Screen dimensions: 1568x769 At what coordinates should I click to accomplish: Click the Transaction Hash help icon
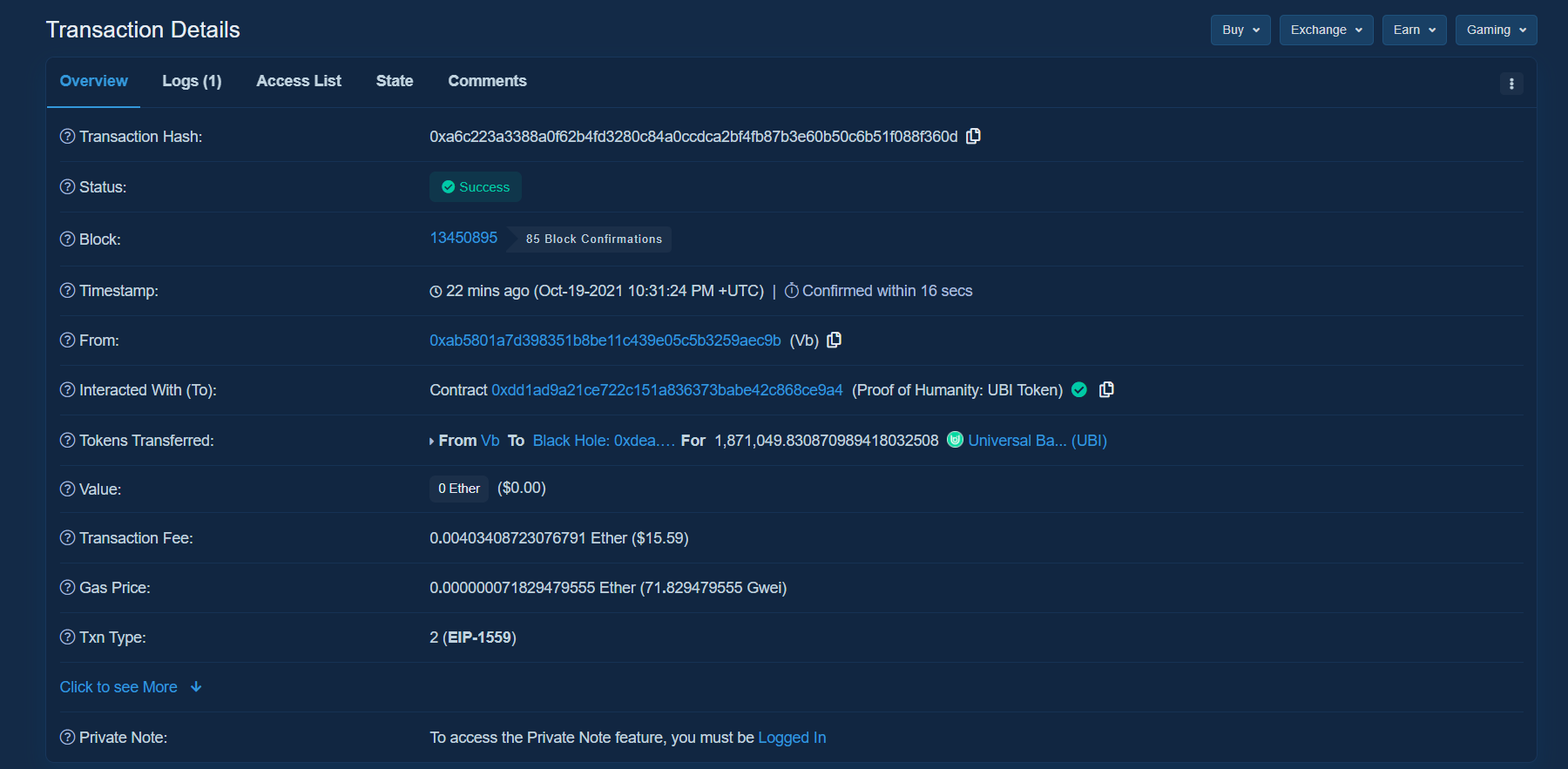[x=67, y=136]
